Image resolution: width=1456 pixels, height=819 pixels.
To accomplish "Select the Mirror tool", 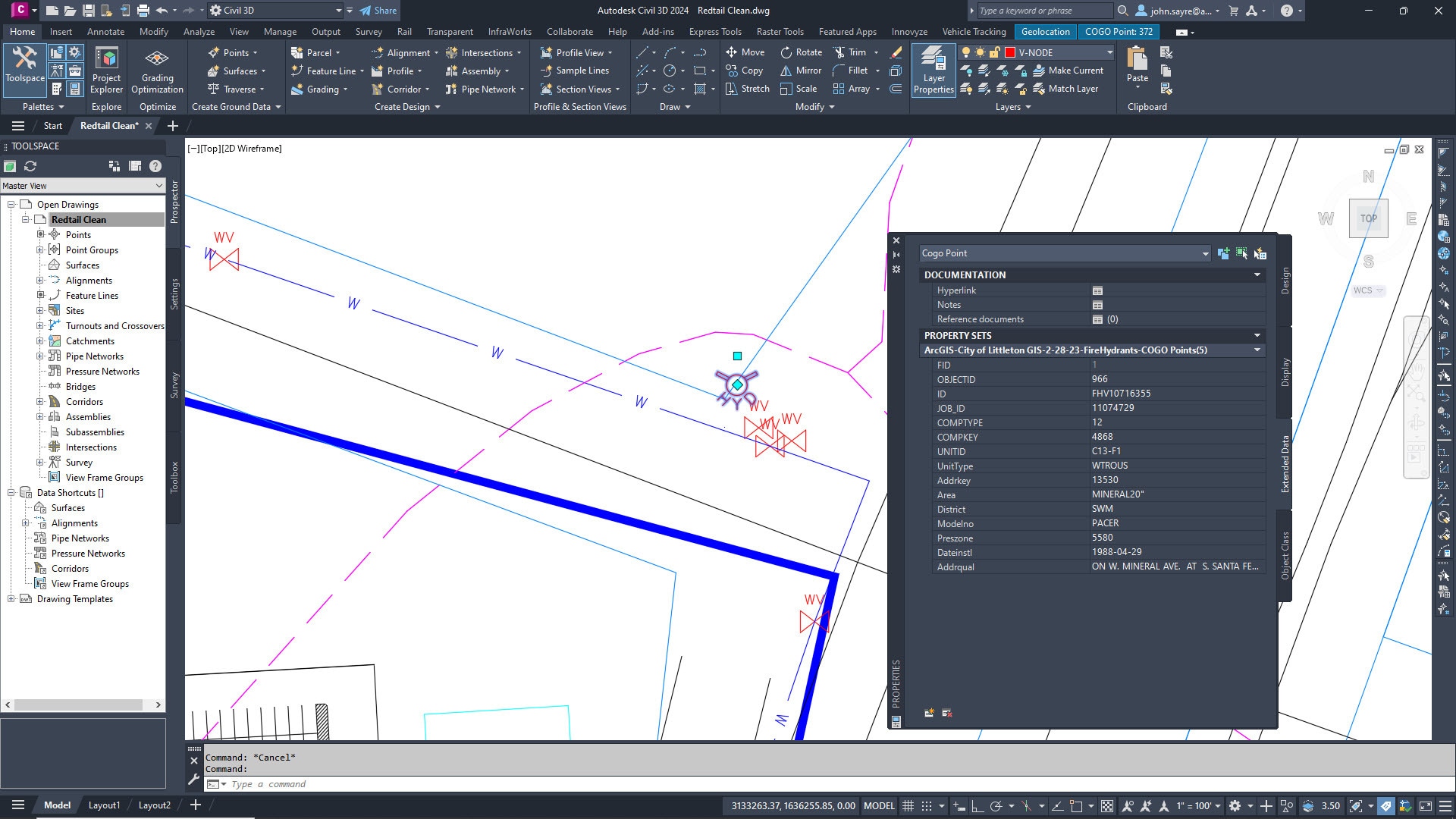I will coord(801,71).
